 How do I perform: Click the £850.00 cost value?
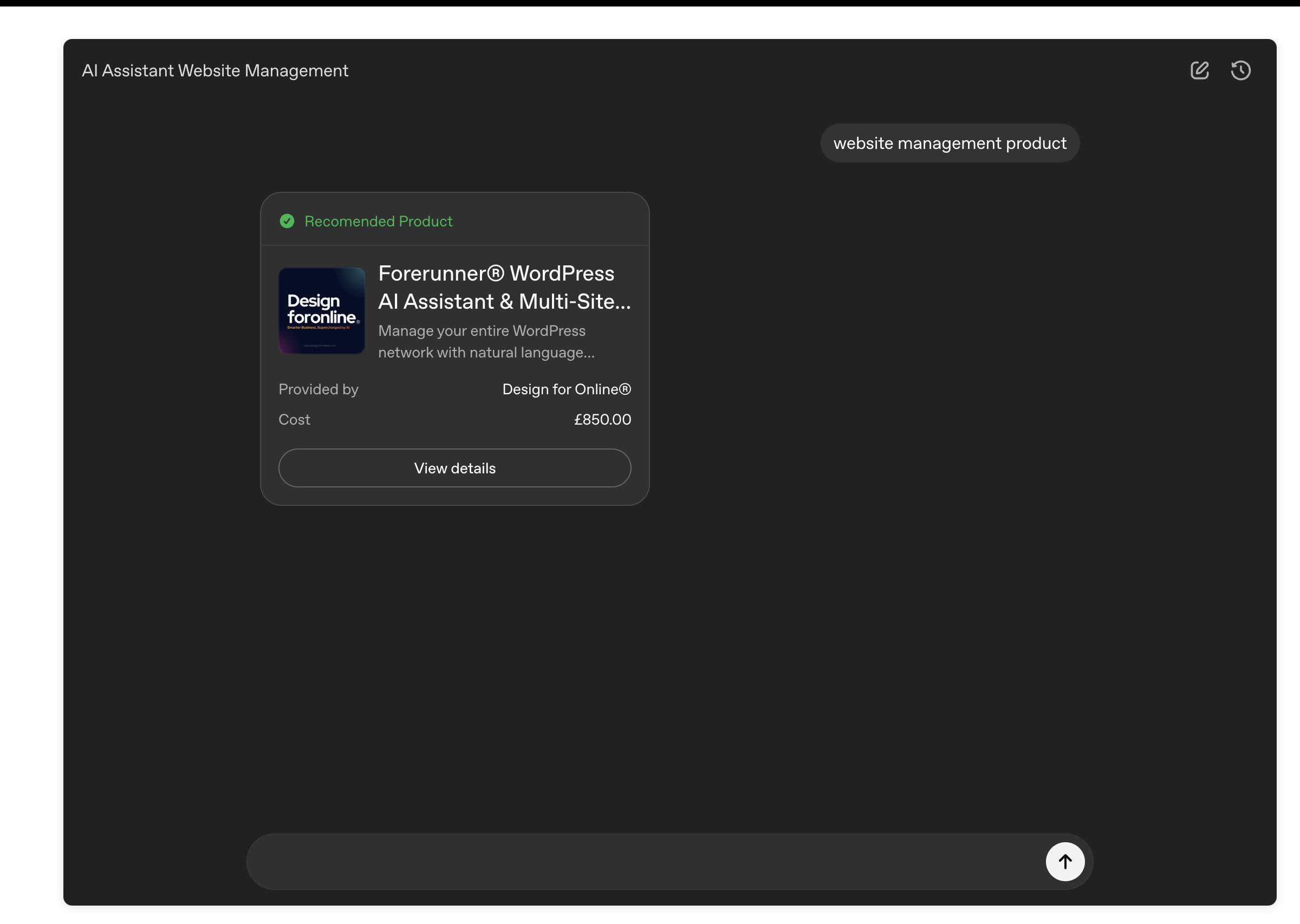click(602, 419)
